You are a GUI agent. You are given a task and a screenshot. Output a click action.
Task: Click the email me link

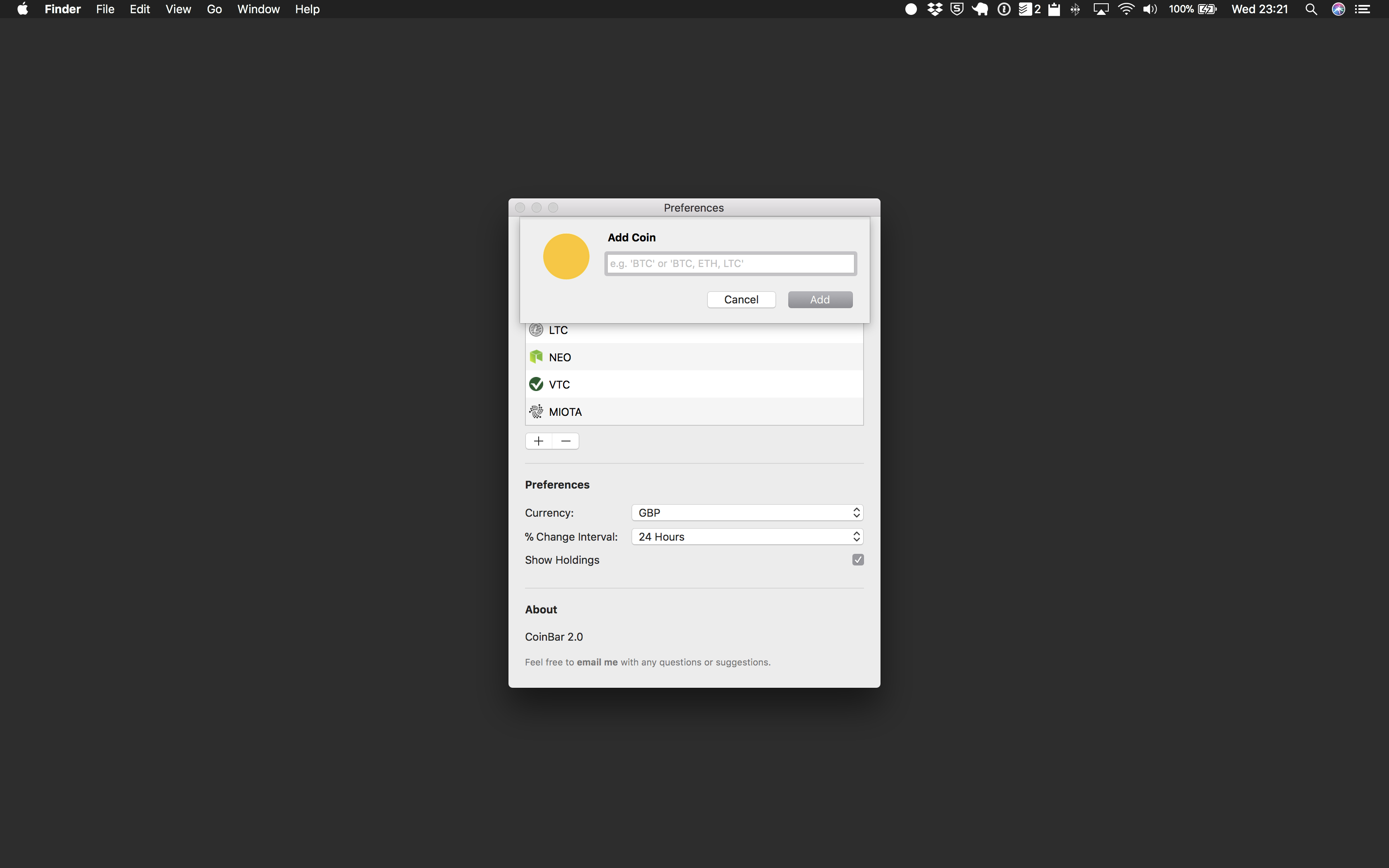[597, 662]
